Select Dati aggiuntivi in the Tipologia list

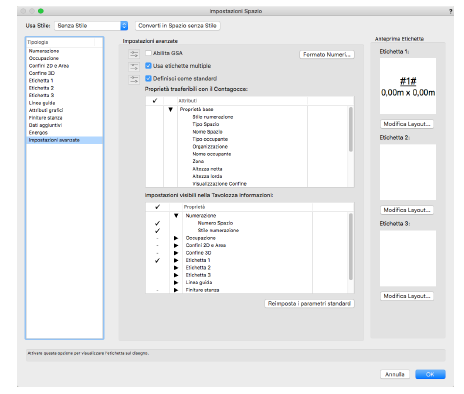click(x=64, y=125)
